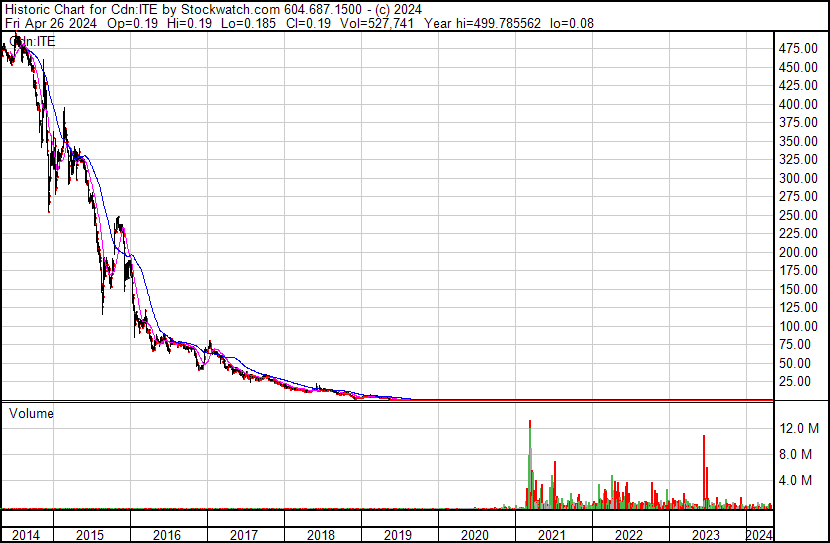This screenshot has height=543, width=830.
Task: Select the 2015 year marker
Action: (92, 534)
